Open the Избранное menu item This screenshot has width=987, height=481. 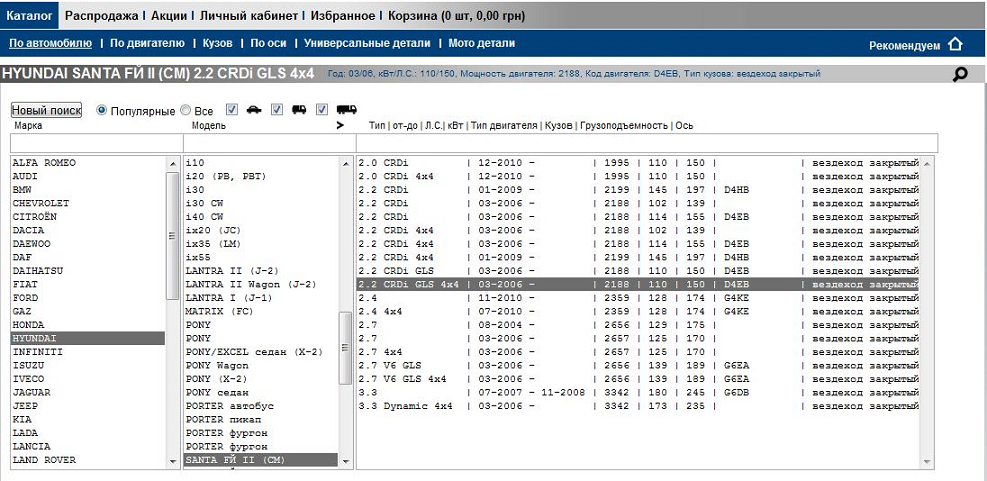pos(342,16)
